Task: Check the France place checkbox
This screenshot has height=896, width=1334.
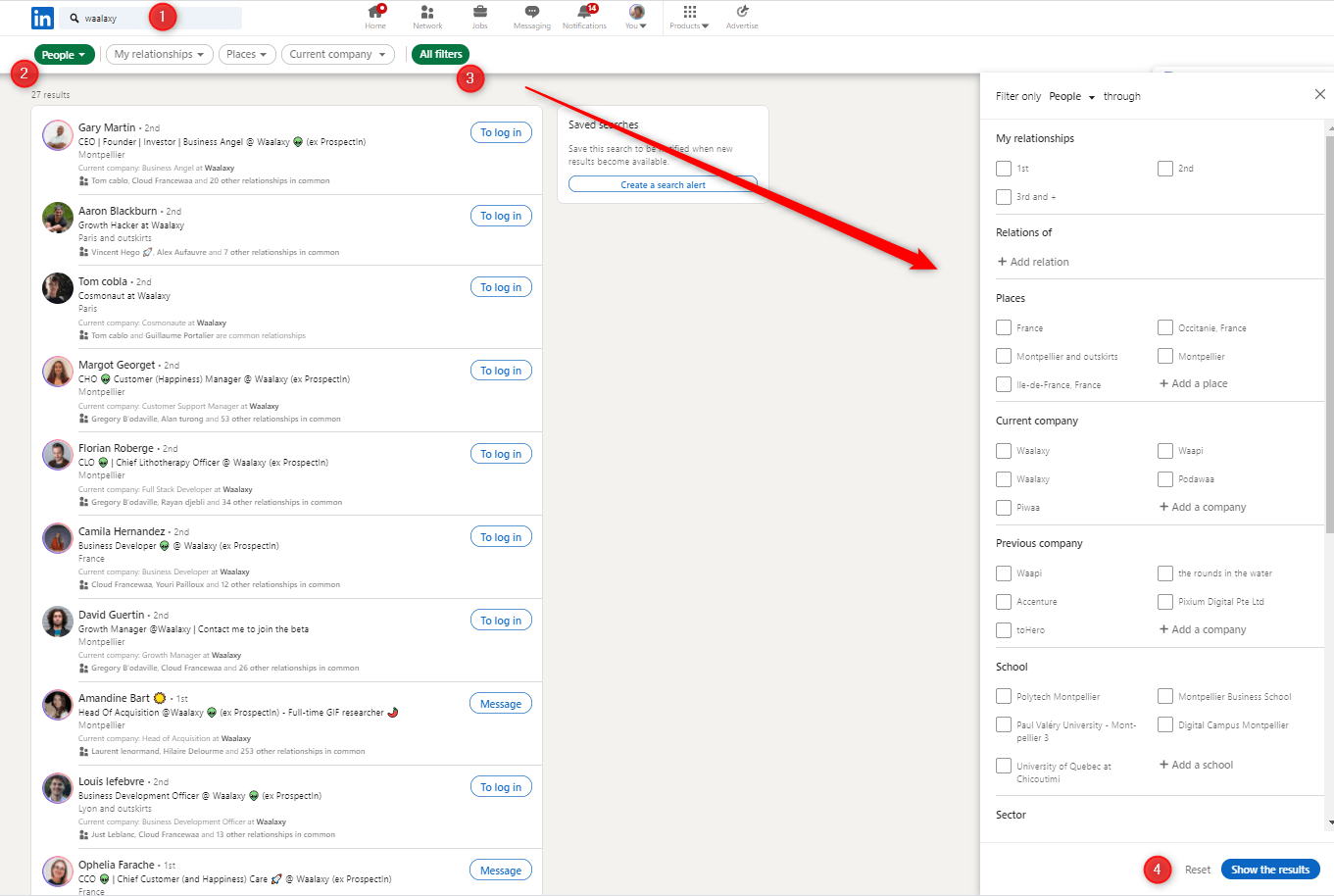Action: [1004, 327]
